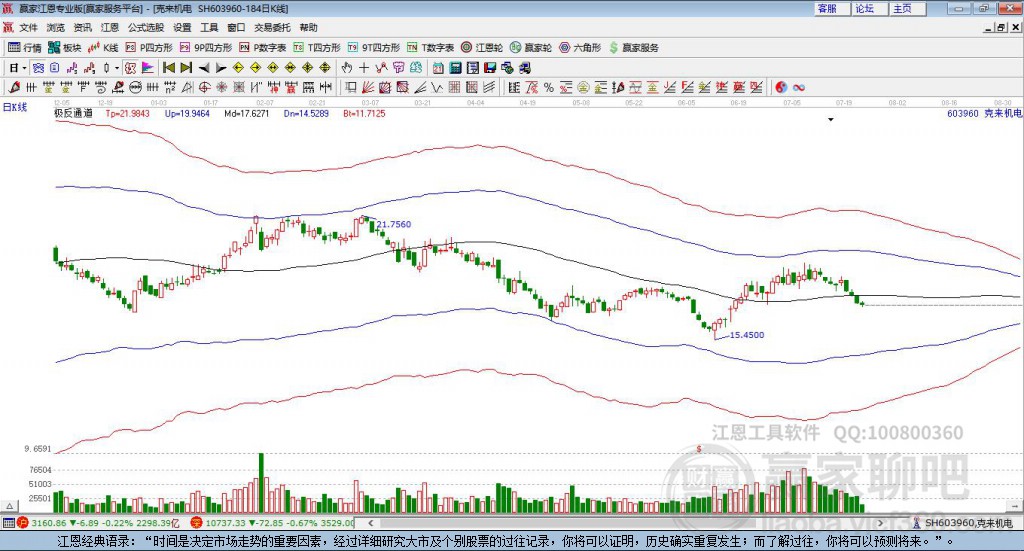Image resolution: width=1024 pixels, height=551 pixels.
Task: Click the 论坛 button in title bar
Action: [870, 8]
